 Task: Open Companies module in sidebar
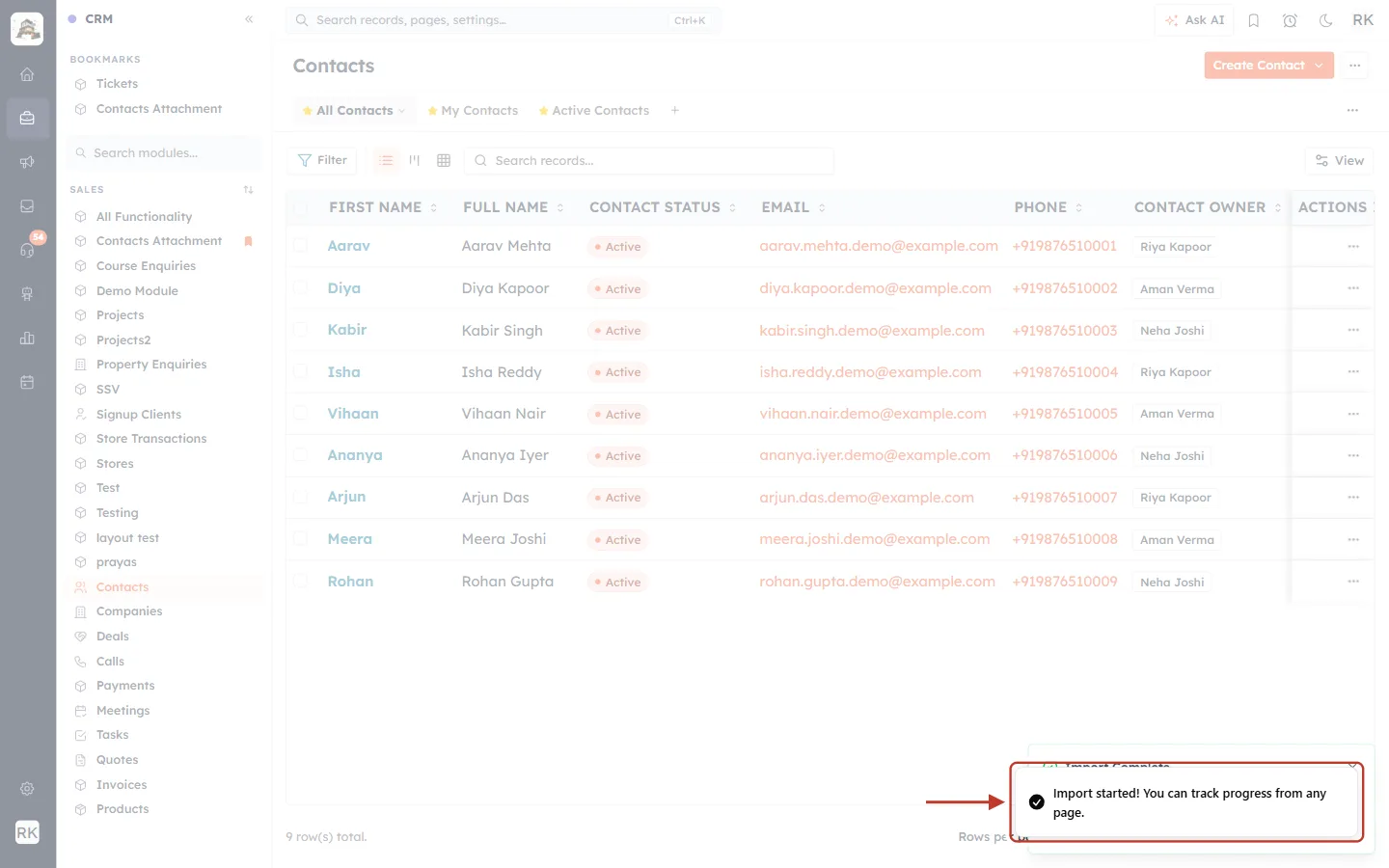(x=129, y=611)
